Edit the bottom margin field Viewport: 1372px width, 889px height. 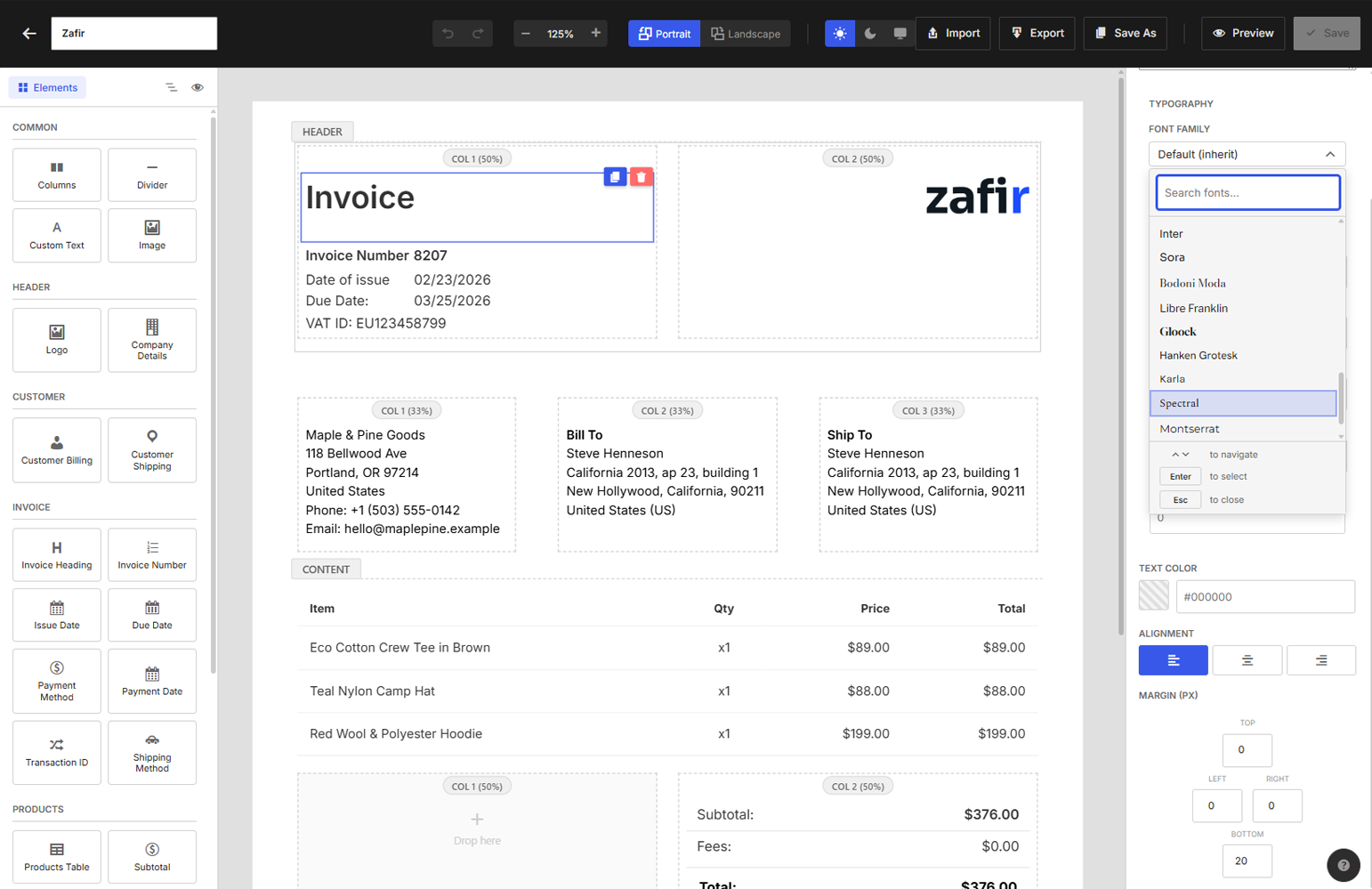pos(1247,861)
